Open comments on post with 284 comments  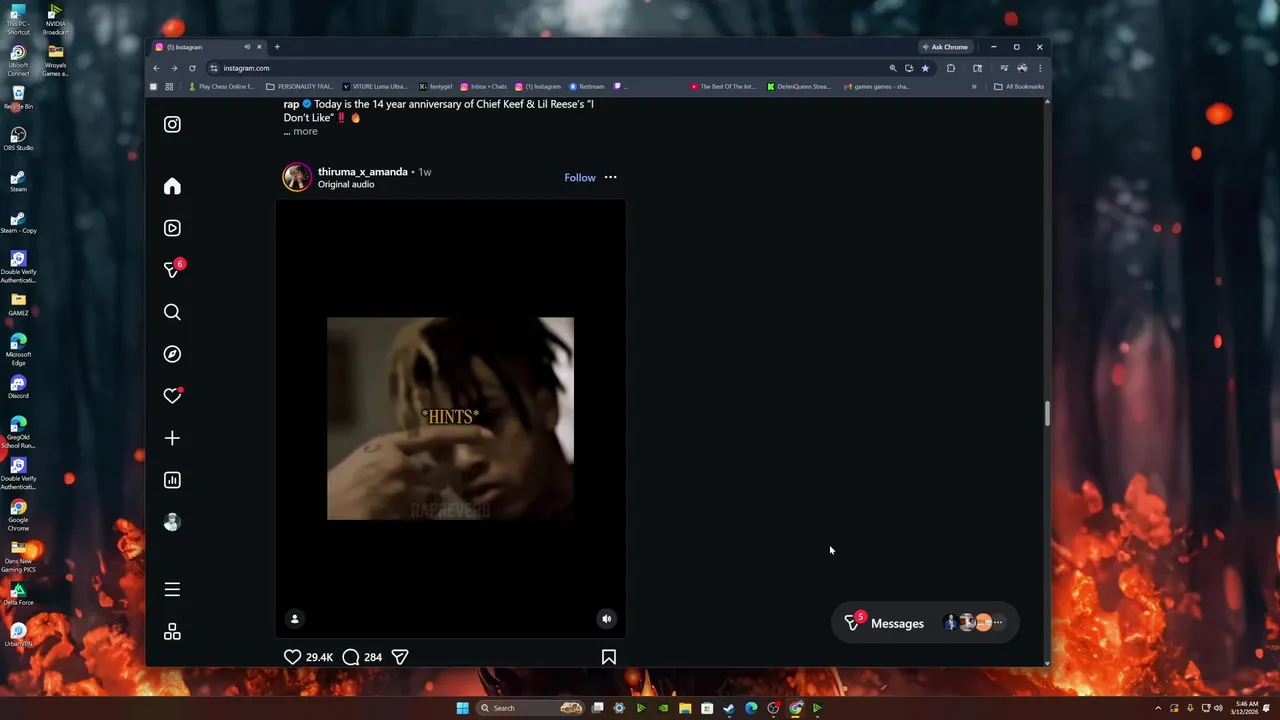point(351,657)
